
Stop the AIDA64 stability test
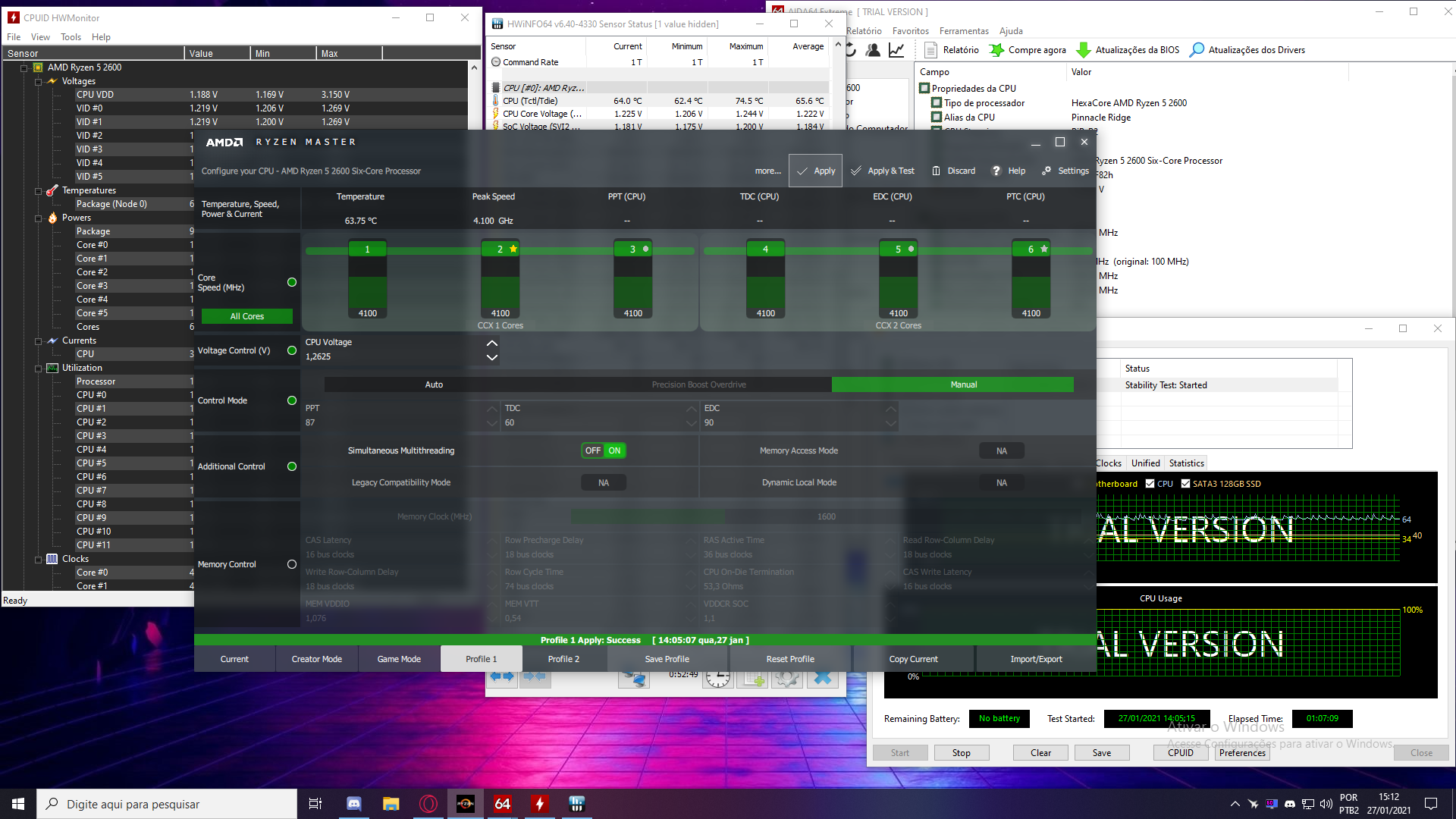point(961,753)
